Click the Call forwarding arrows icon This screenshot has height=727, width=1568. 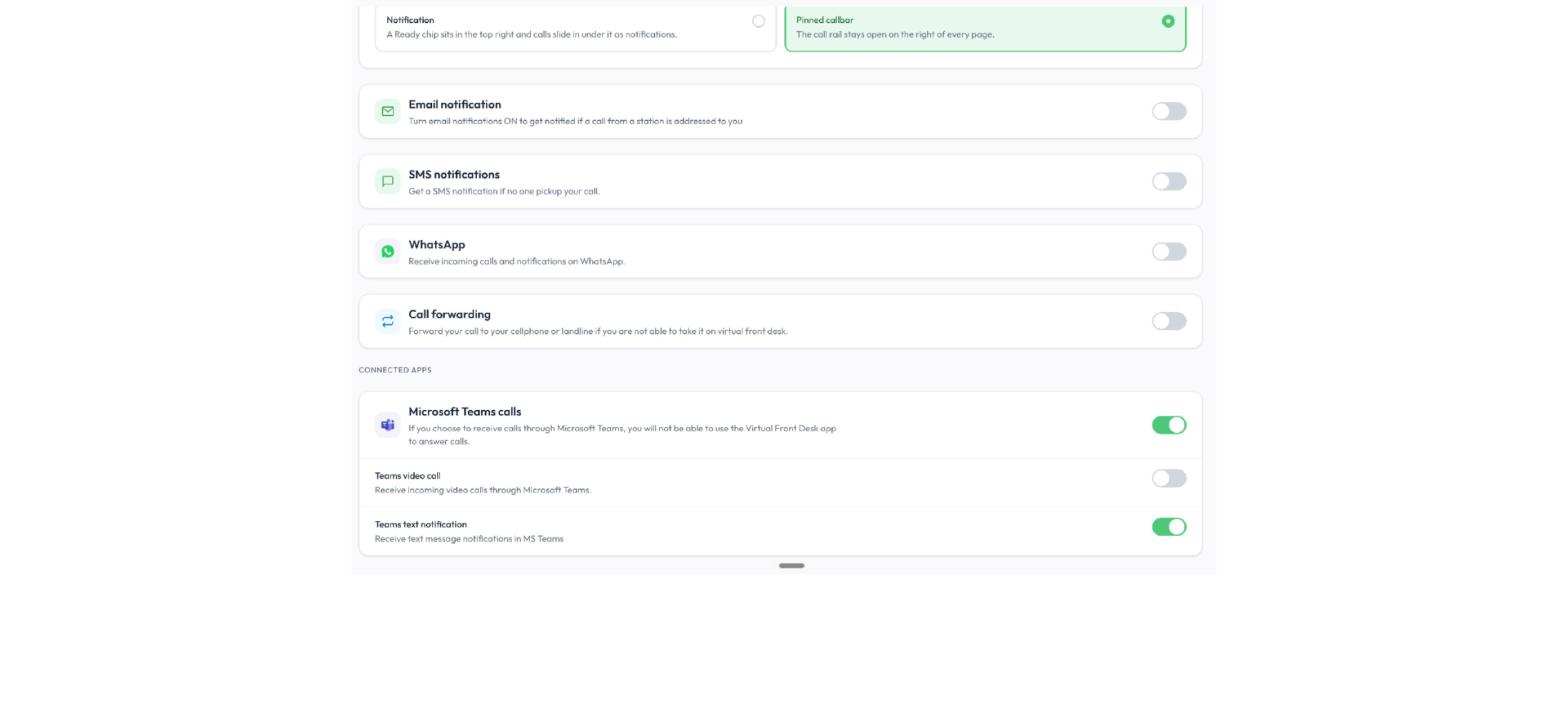387,321
